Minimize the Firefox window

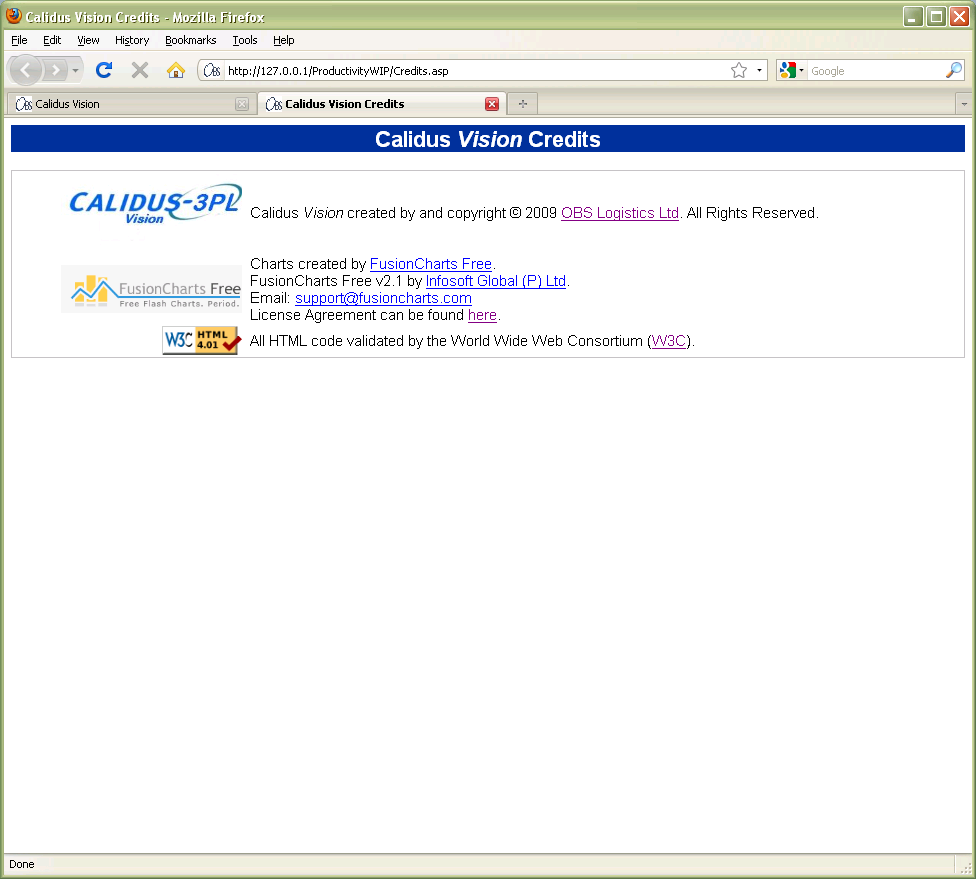[913, 16]
